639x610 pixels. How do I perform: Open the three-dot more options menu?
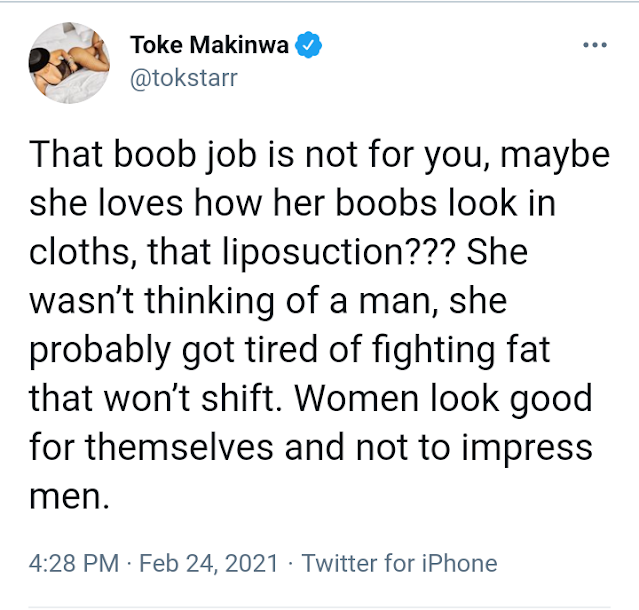click(594, 47)
